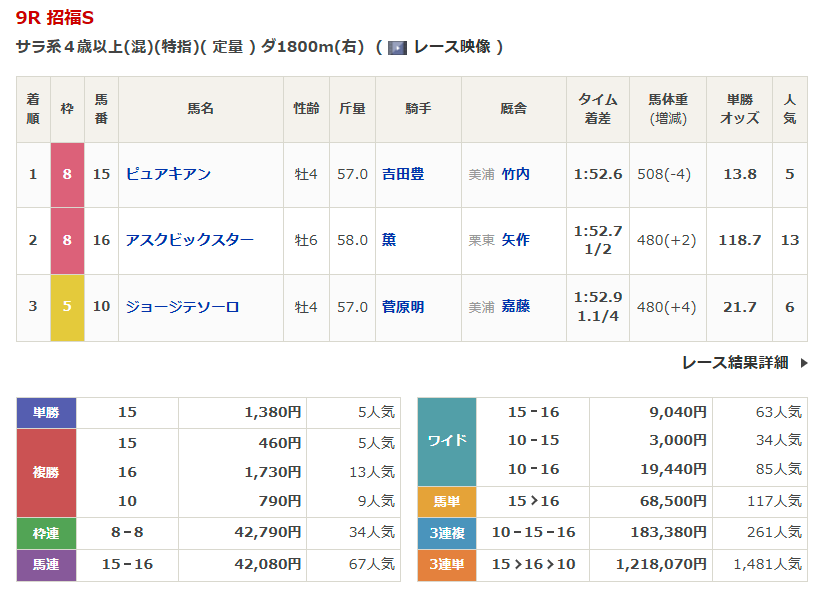View jockey 吉田豊's profile

click(x=403, y=174)
